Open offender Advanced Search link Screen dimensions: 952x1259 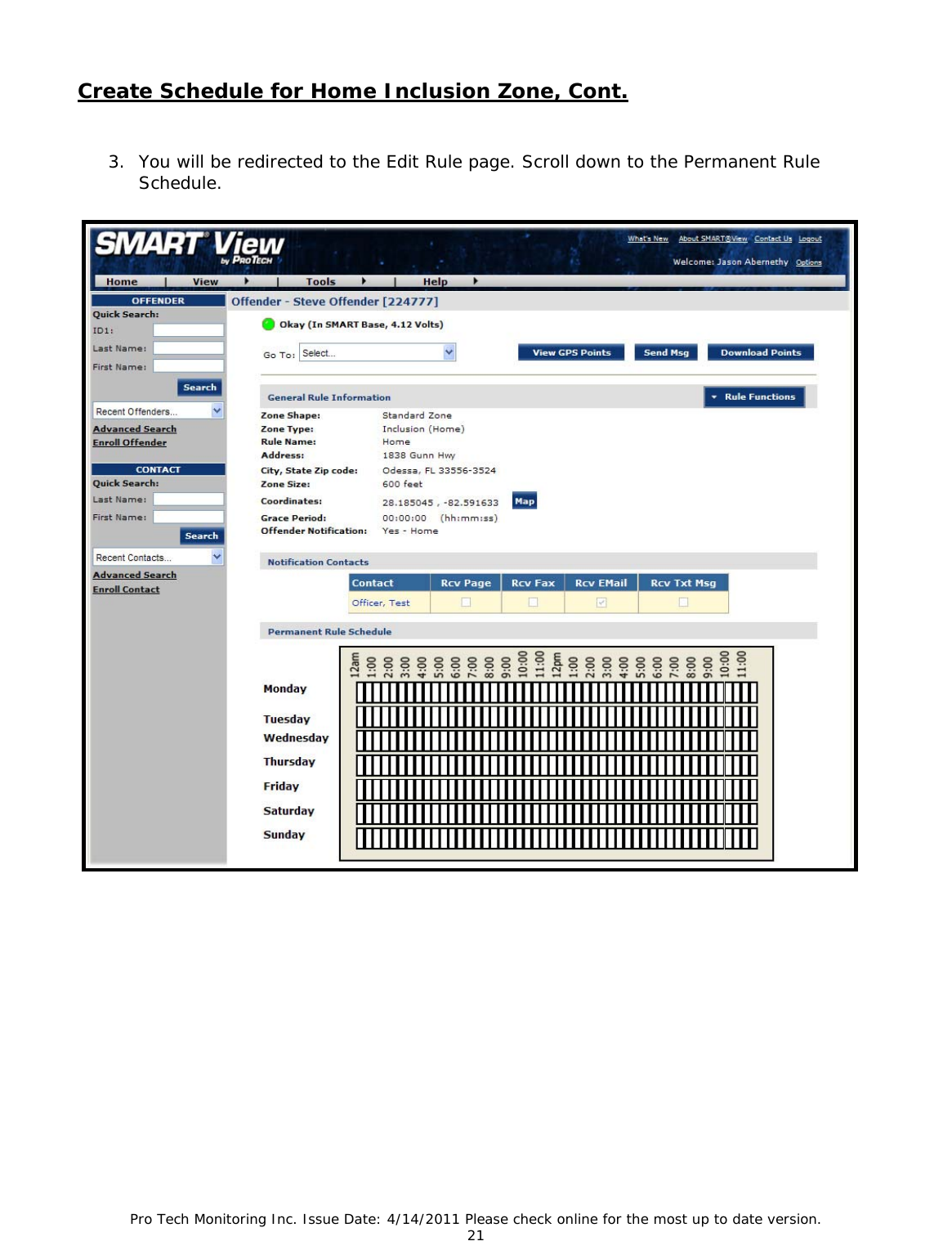click(x=135, y=429)
